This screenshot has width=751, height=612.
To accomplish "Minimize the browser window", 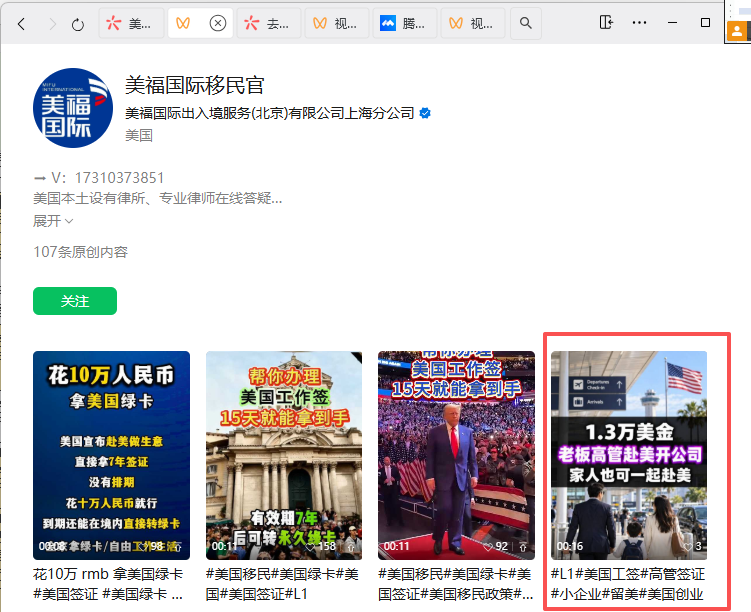I will (x=672, y=23).
